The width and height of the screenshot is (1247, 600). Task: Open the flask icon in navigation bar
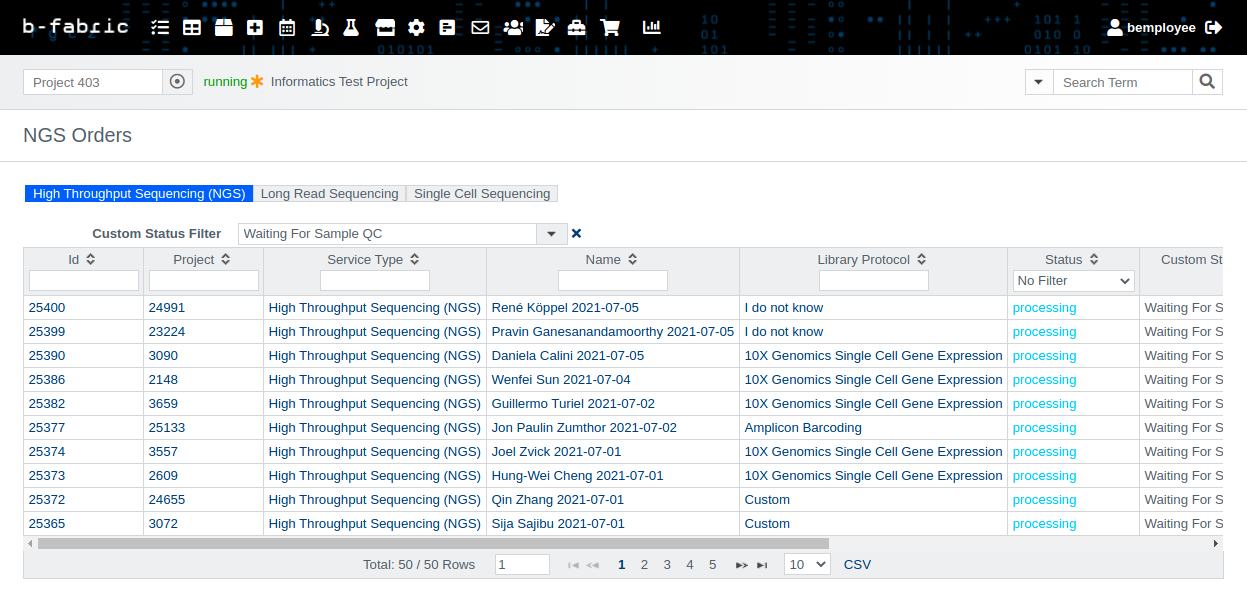point(351,28)
